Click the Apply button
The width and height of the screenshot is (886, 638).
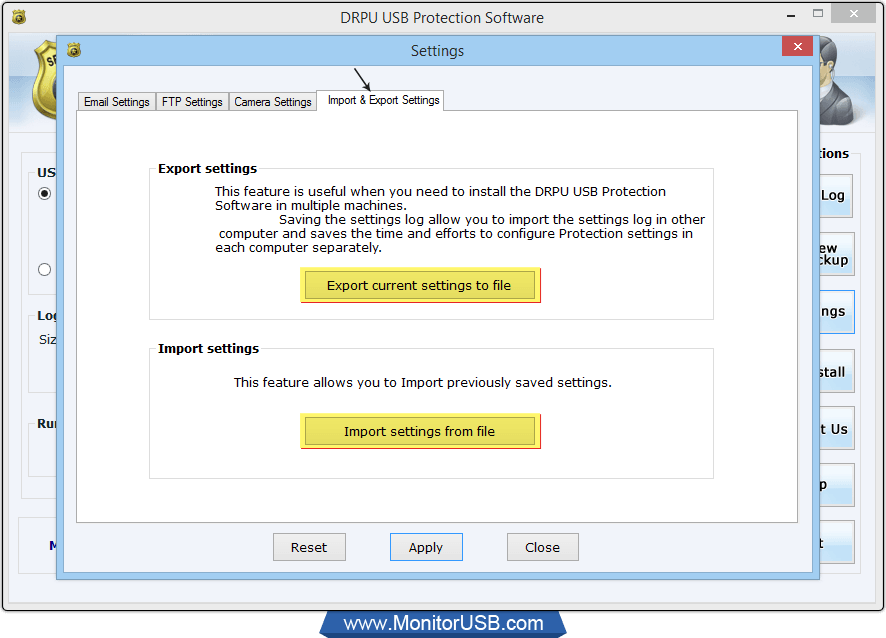click(x=426, y=547)
